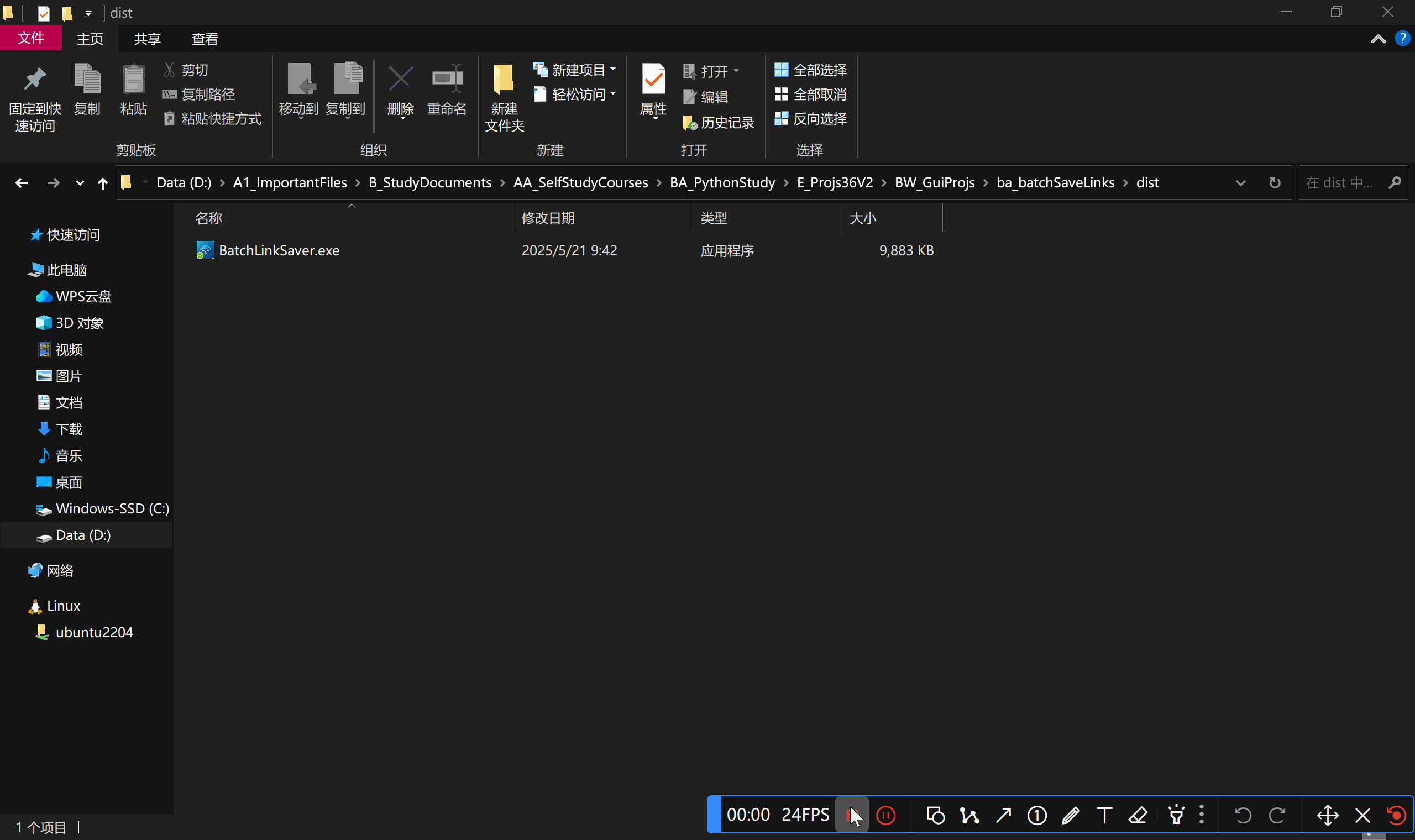
Task: Choose the text annotation tool
Action: 1104,815
